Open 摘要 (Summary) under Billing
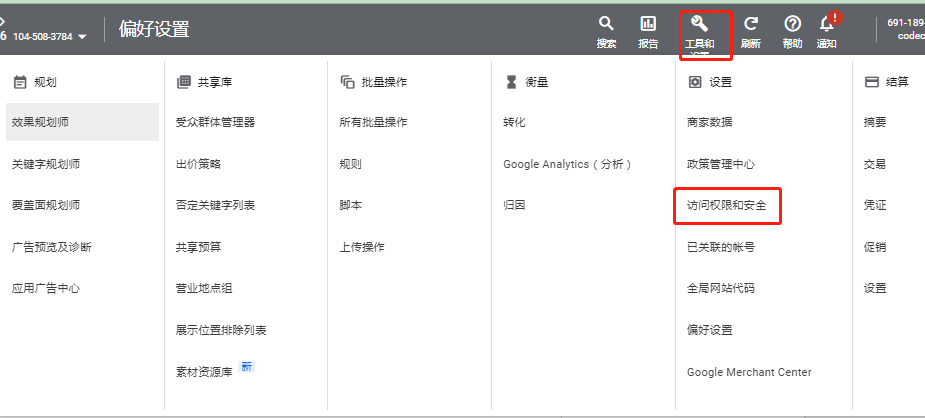The width and height of the screenshot is (925, 418). point(874,122)
